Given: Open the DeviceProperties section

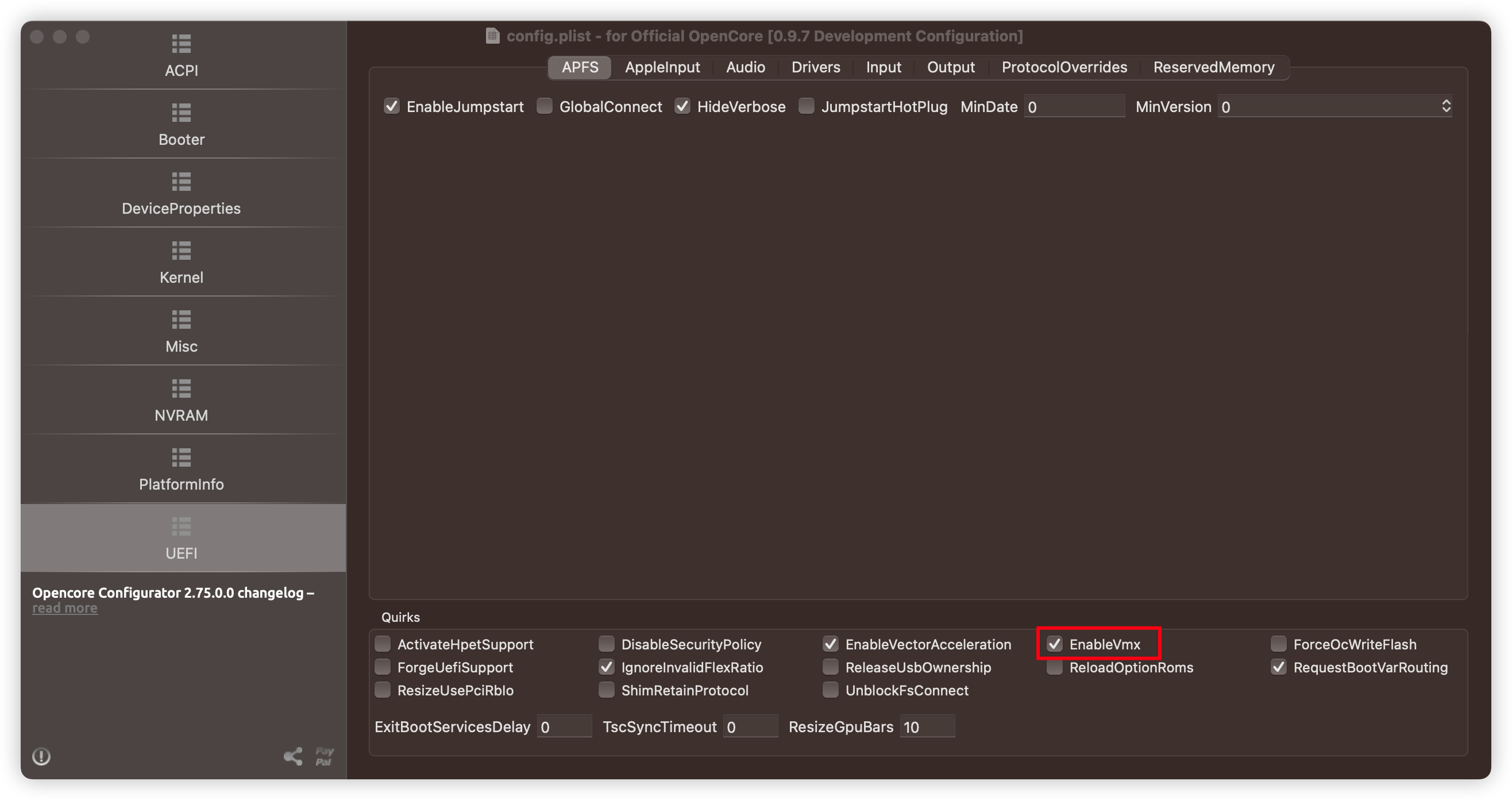Looking at the screenshot, I should [x=182, y=193].
